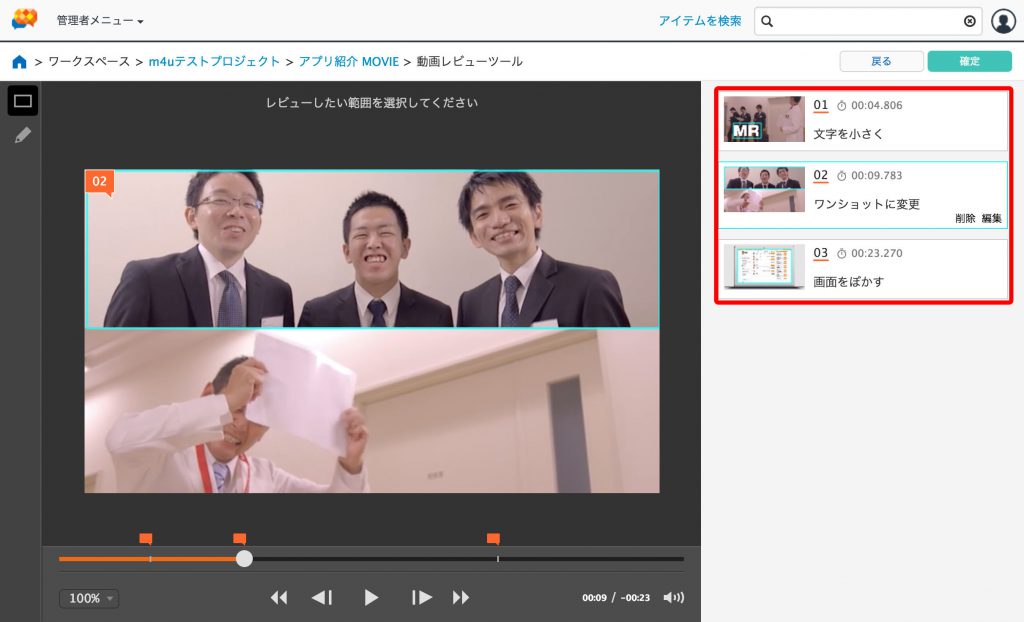Open the m4uテストプロジェクト breadcrumb link
This screenshot has height=622, width=1024.
pos(214,62)
